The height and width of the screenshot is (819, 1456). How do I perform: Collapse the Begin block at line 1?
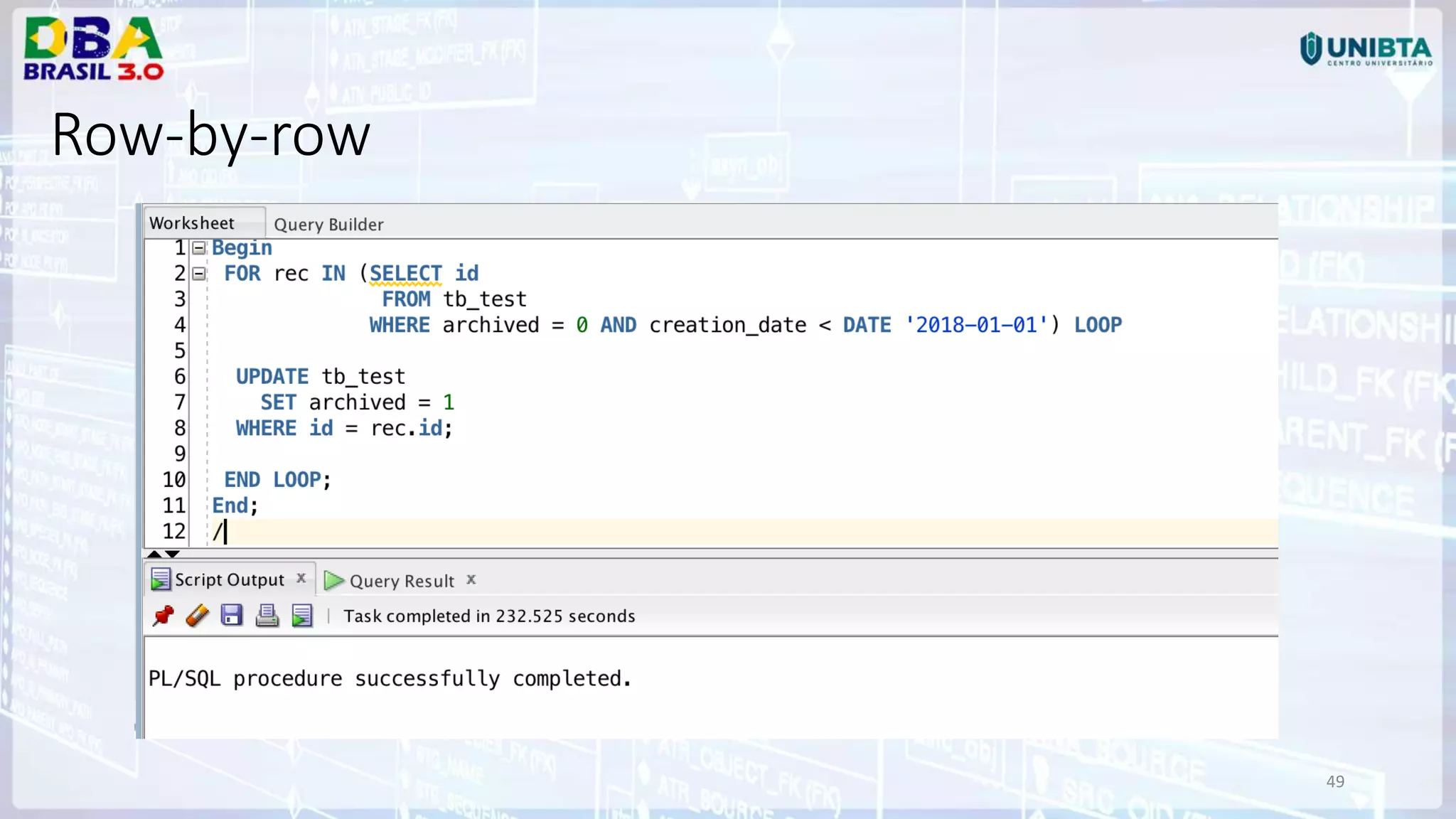pyautogui.click(x=199, y=248)
